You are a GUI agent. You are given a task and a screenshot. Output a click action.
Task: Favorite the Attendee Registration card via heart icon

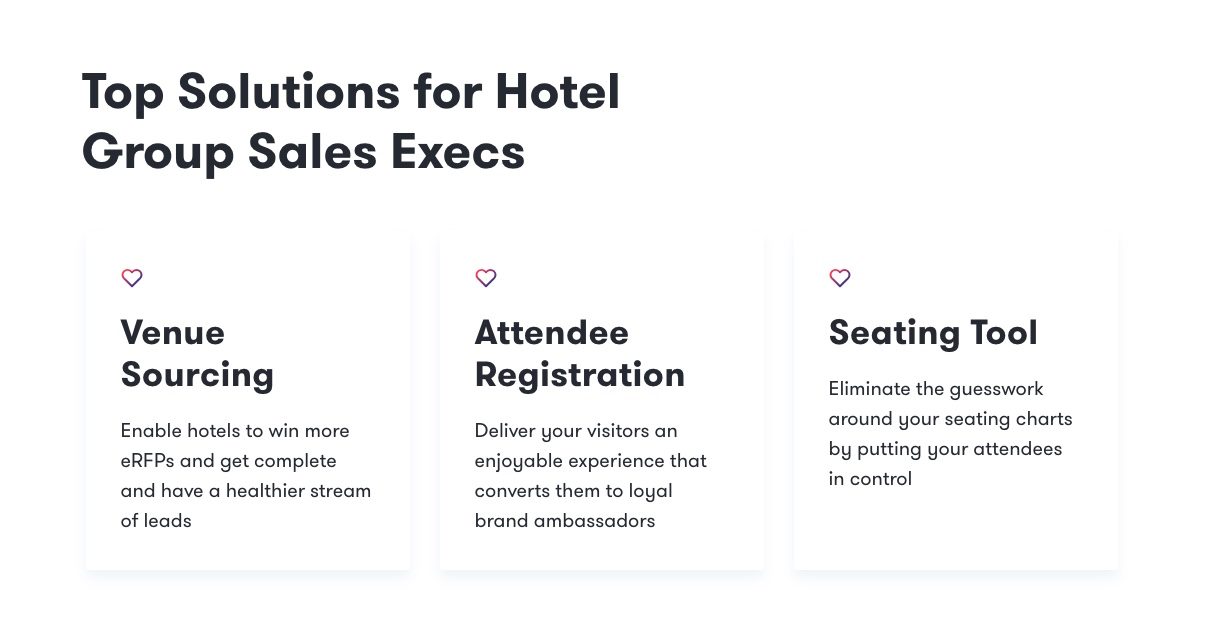pyautogui.click(x=486, y=278)
